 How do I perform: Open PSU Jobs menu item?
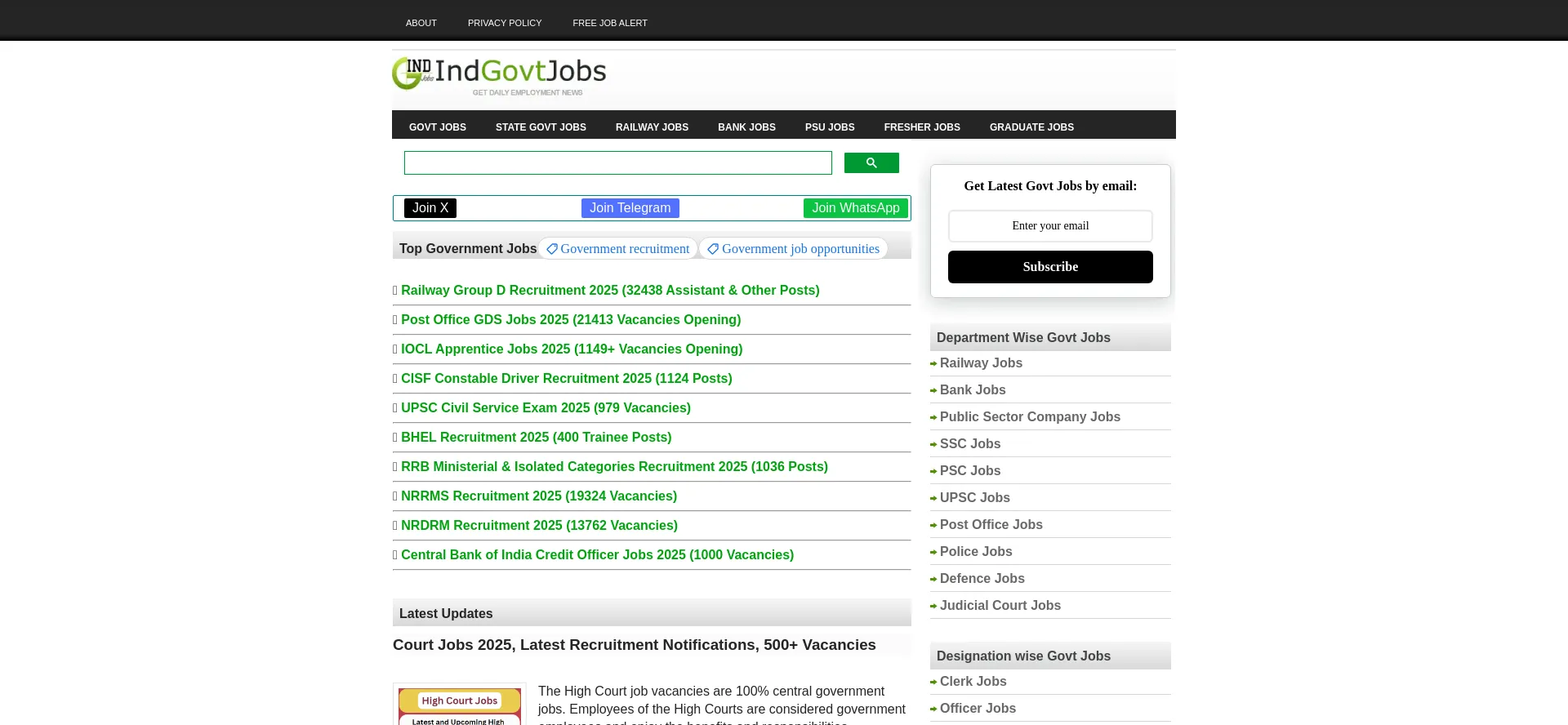pyautogui.click(x=830, y=127)
